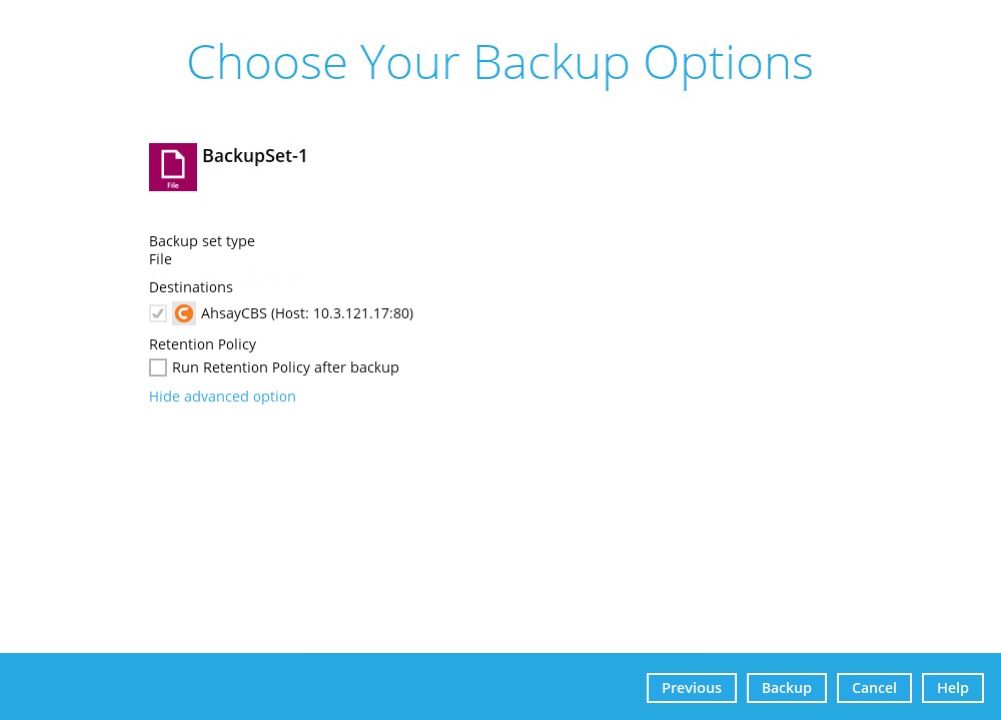
Task: Toggle the AhsayCBS destination checkbox
Action: (157, 313)
